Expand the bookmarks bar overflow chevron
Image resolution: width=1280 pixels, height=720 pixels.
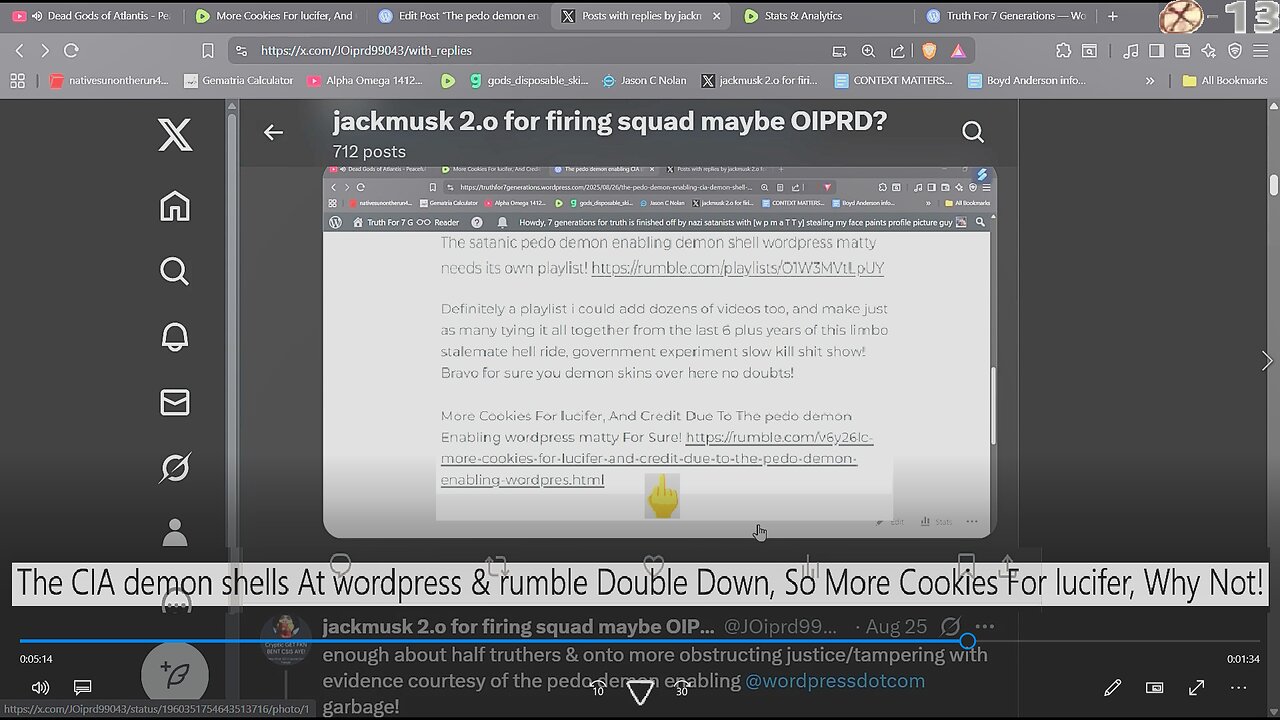pyautogui.click(x=1150, y=81)
